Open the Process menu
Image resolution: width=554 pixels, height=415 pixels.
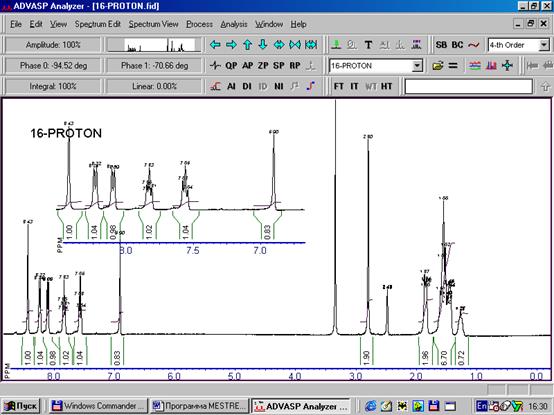pyautogui.click(x=200, y=24)
